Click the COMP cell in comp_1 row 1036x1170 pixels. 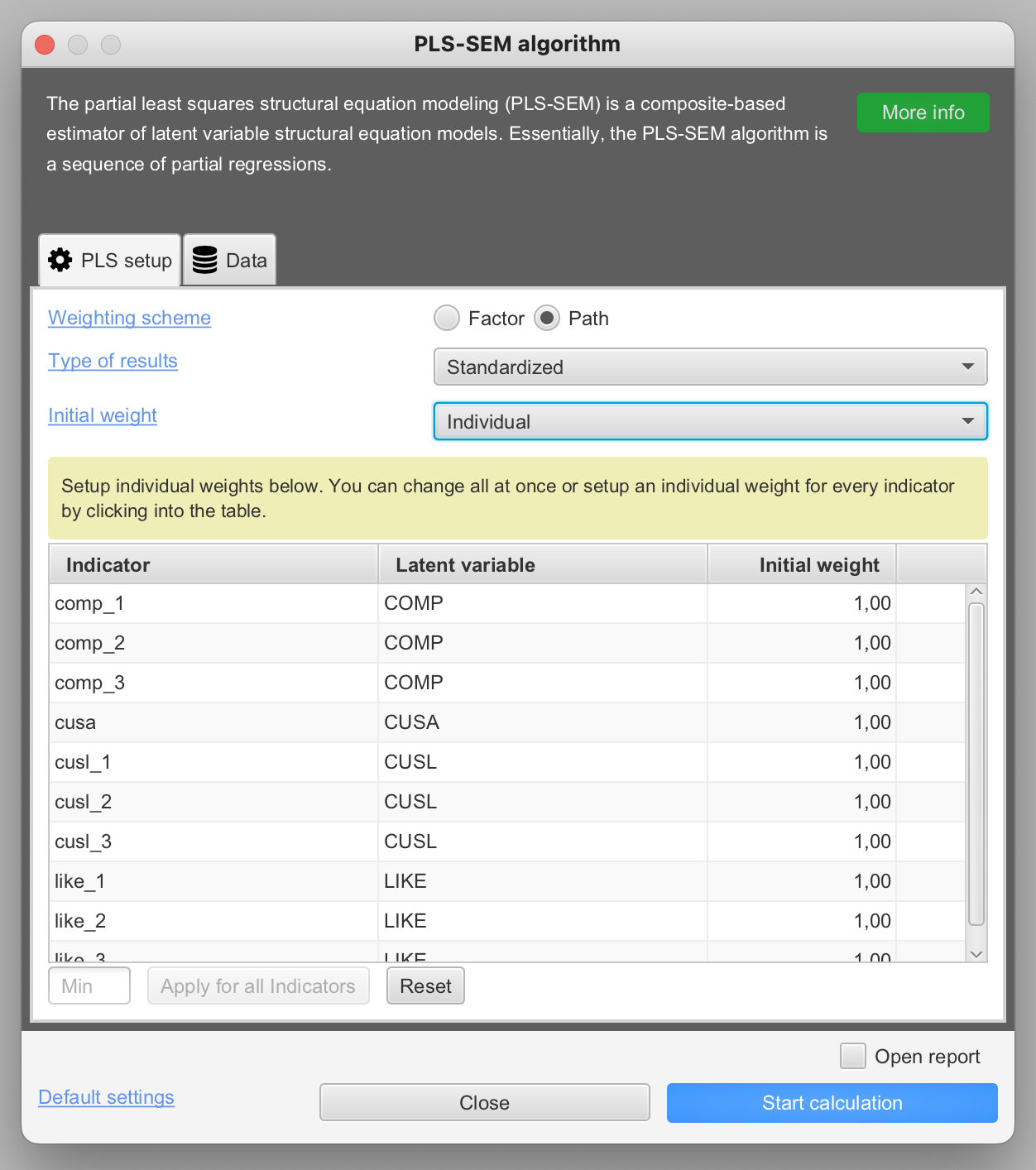coord(543,603)
